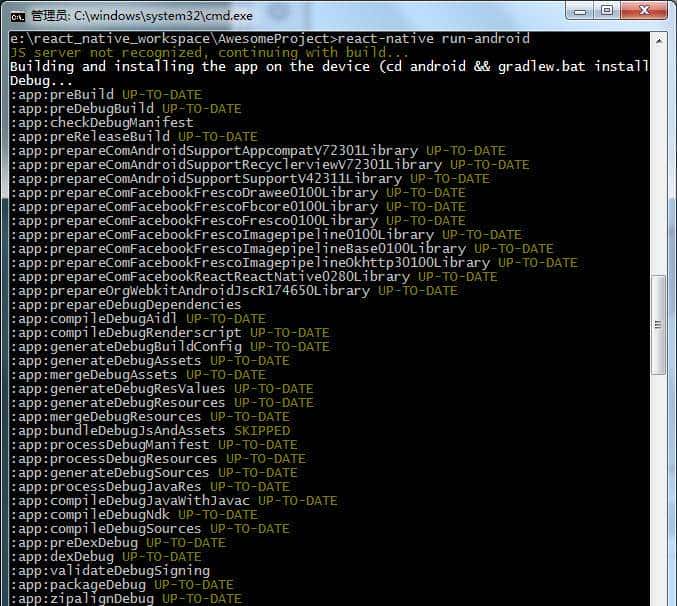Click the ':app:compileDebugNdk' line
677x606 pixels.
click(134, 514)
